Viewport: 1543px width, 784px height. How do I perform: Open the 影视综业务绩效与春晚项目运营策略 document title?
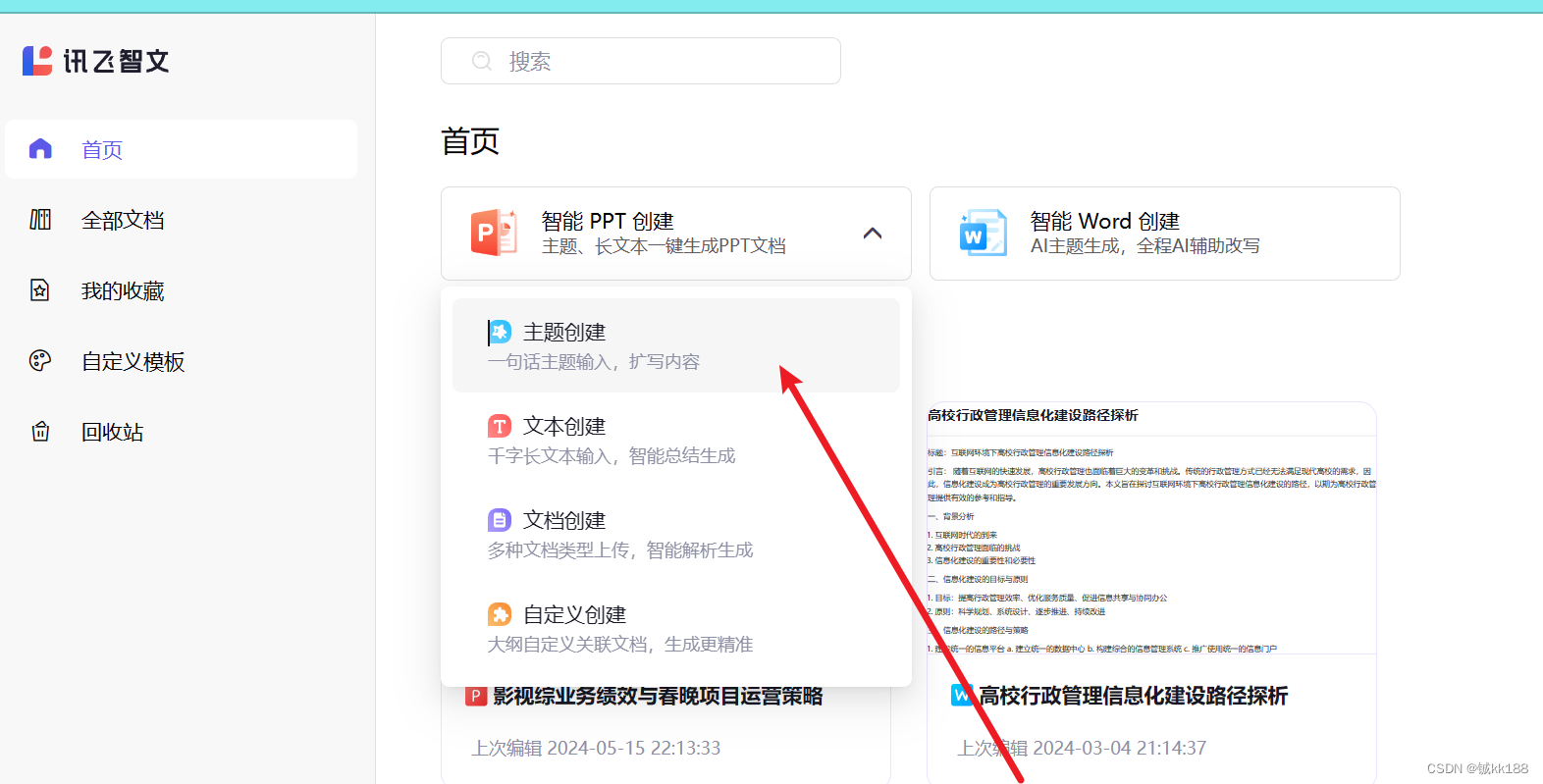658,696
